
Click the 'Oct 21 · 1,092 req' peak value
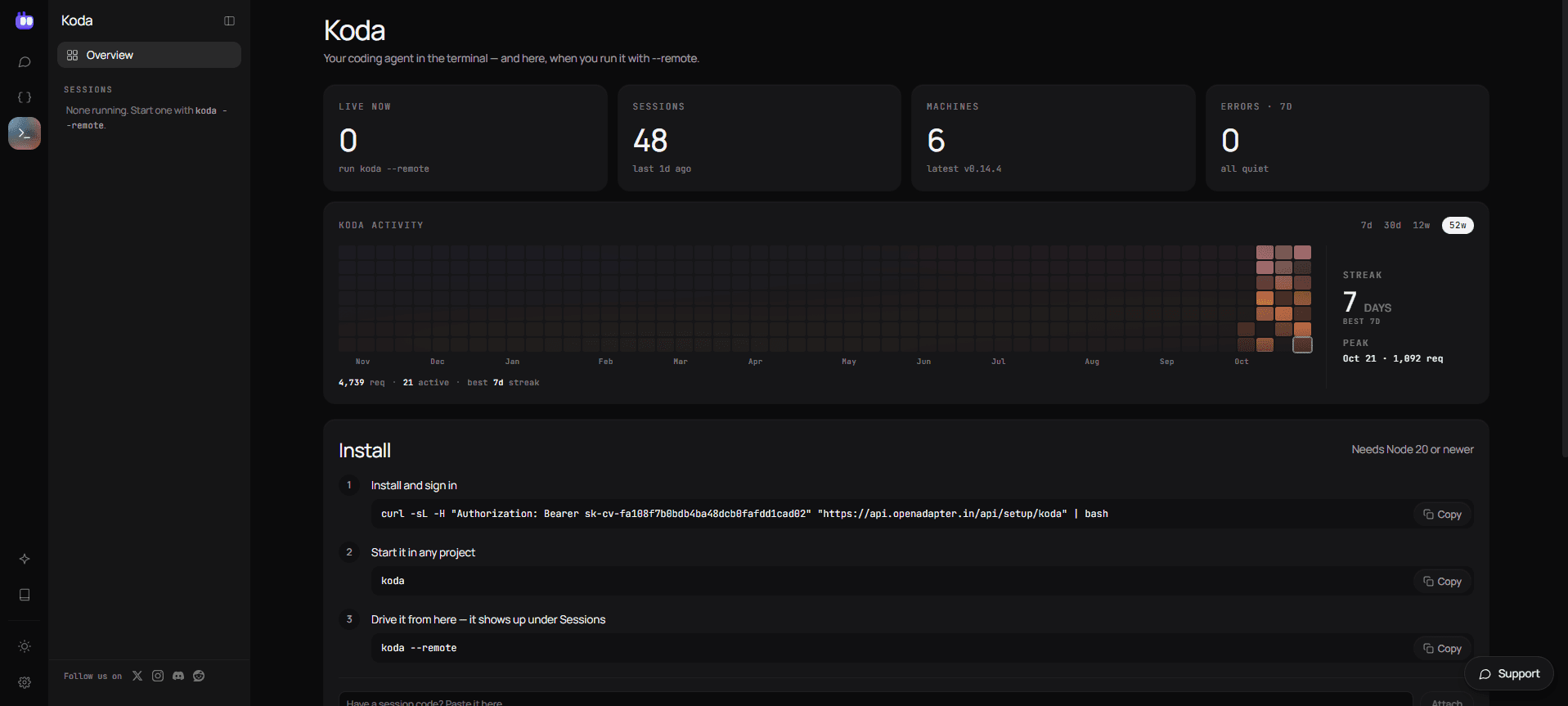(x=1393, y=358)
